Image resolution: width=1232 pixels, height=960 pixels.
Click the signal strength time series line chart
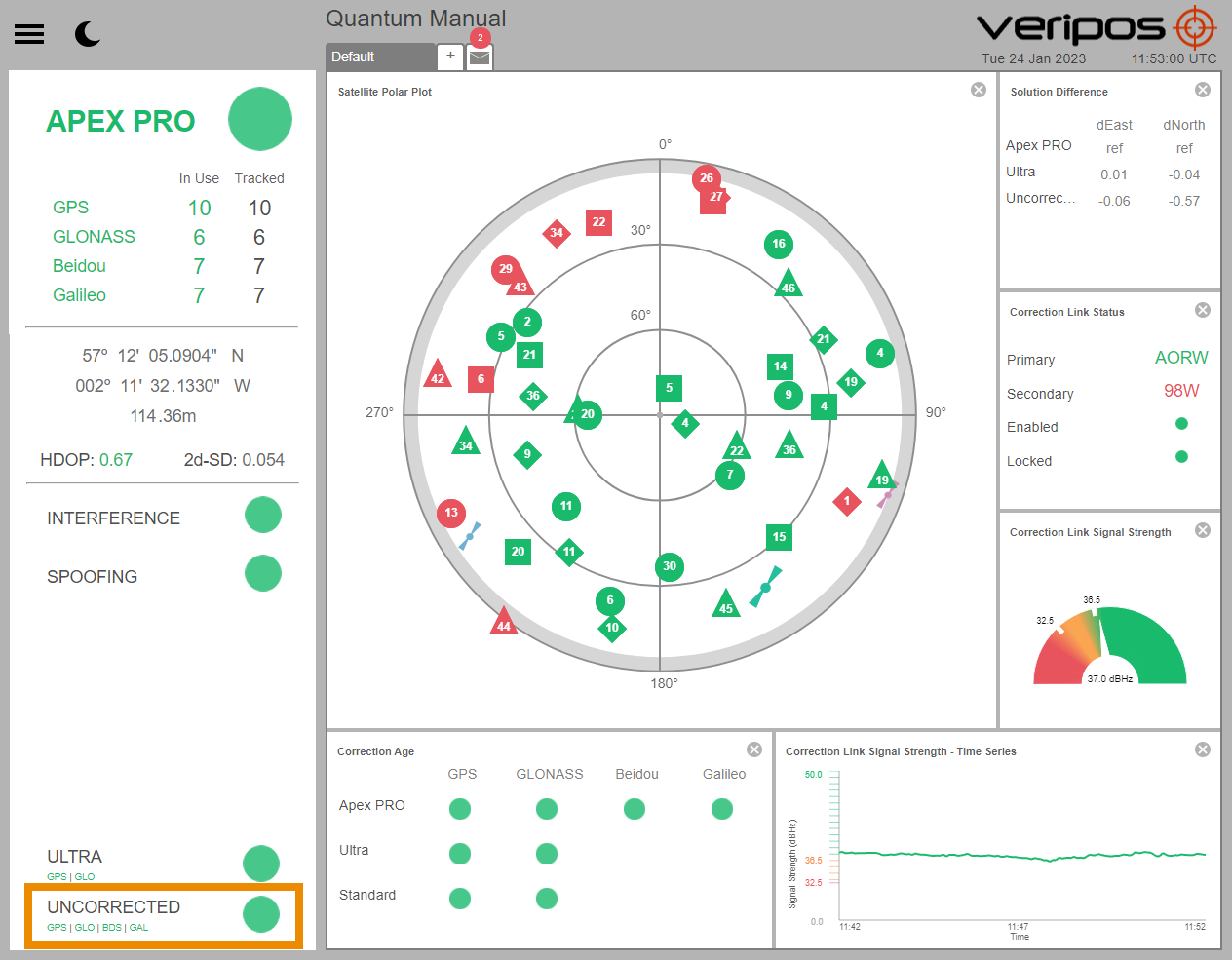pyautogui.click(x=1022, y=848)
